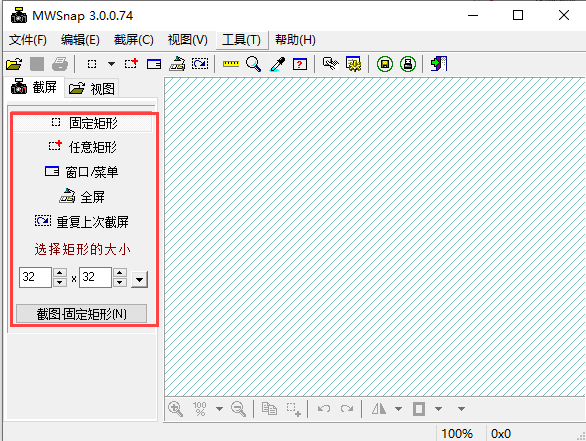The height and width of the screenshot is (441, 586).
Task: Open the 视图(V) menu
Action: (x=188, y=40)
